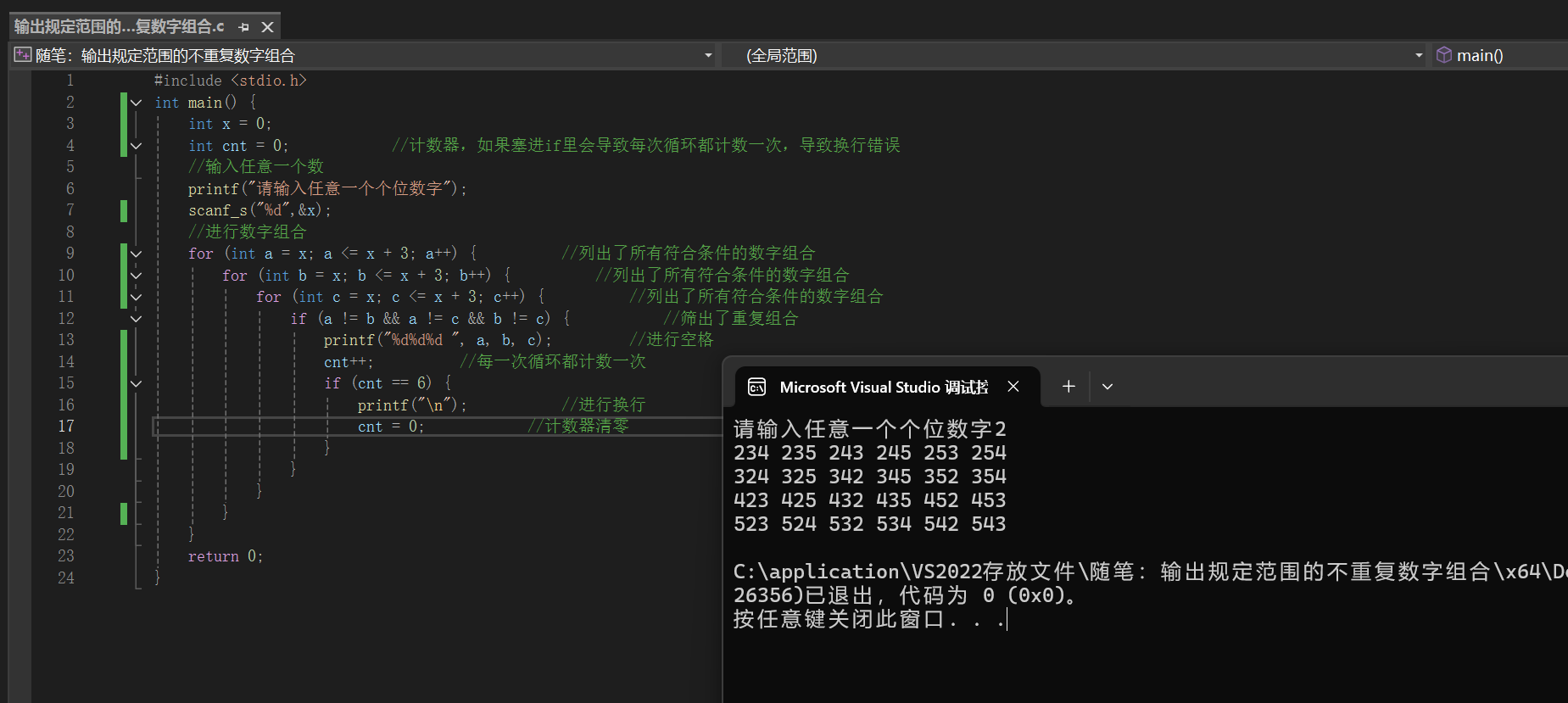Collapse the for loop with variable b
1568x703 pixels.
(136, 276)
